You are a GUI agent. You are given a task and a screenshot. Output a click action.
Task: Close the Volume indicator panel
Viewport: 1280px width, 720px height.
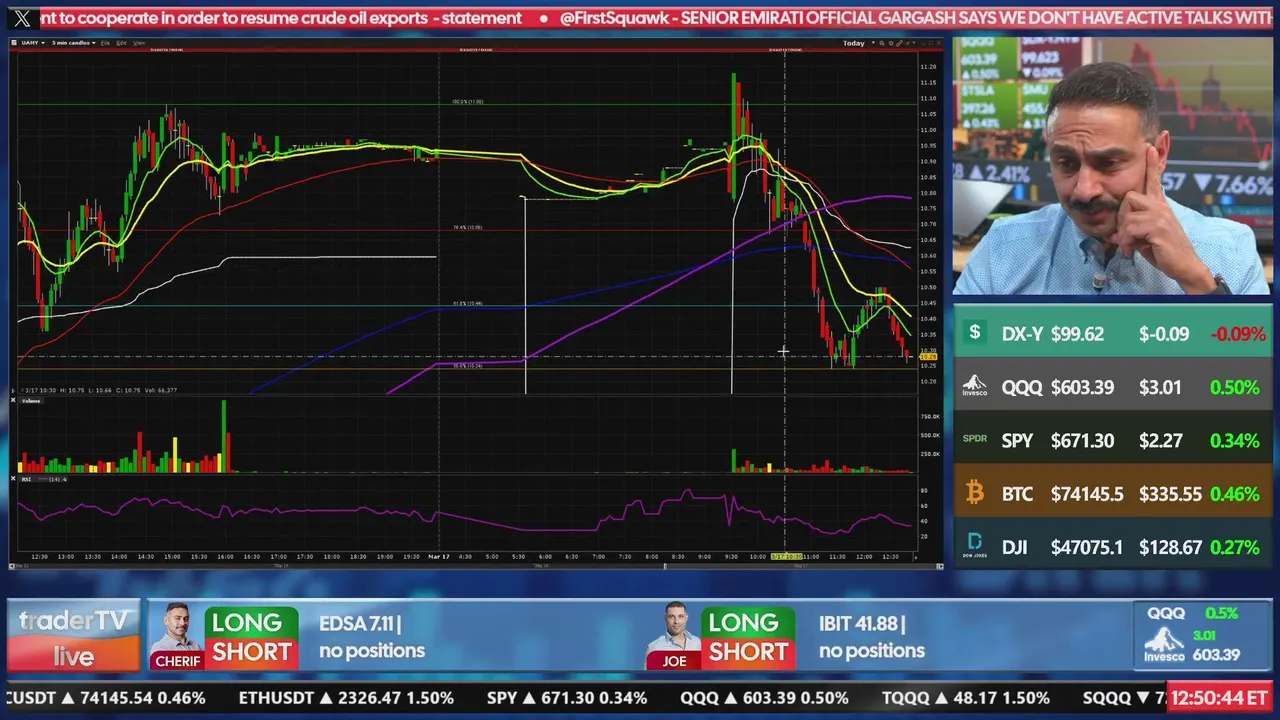pyautogui.click(x=13, y=400)
